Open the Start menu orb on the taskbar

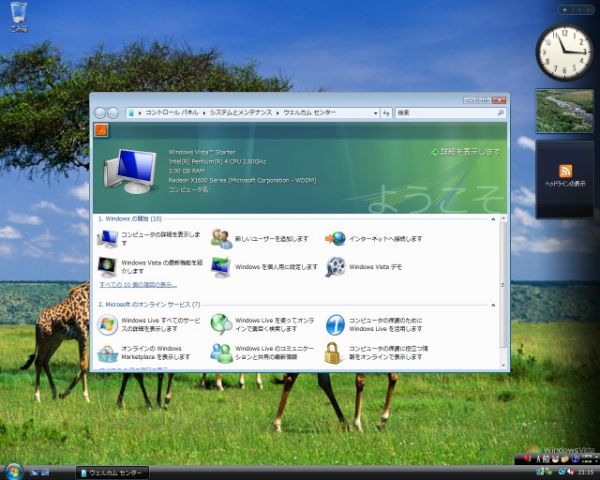[x=14, y=471]
